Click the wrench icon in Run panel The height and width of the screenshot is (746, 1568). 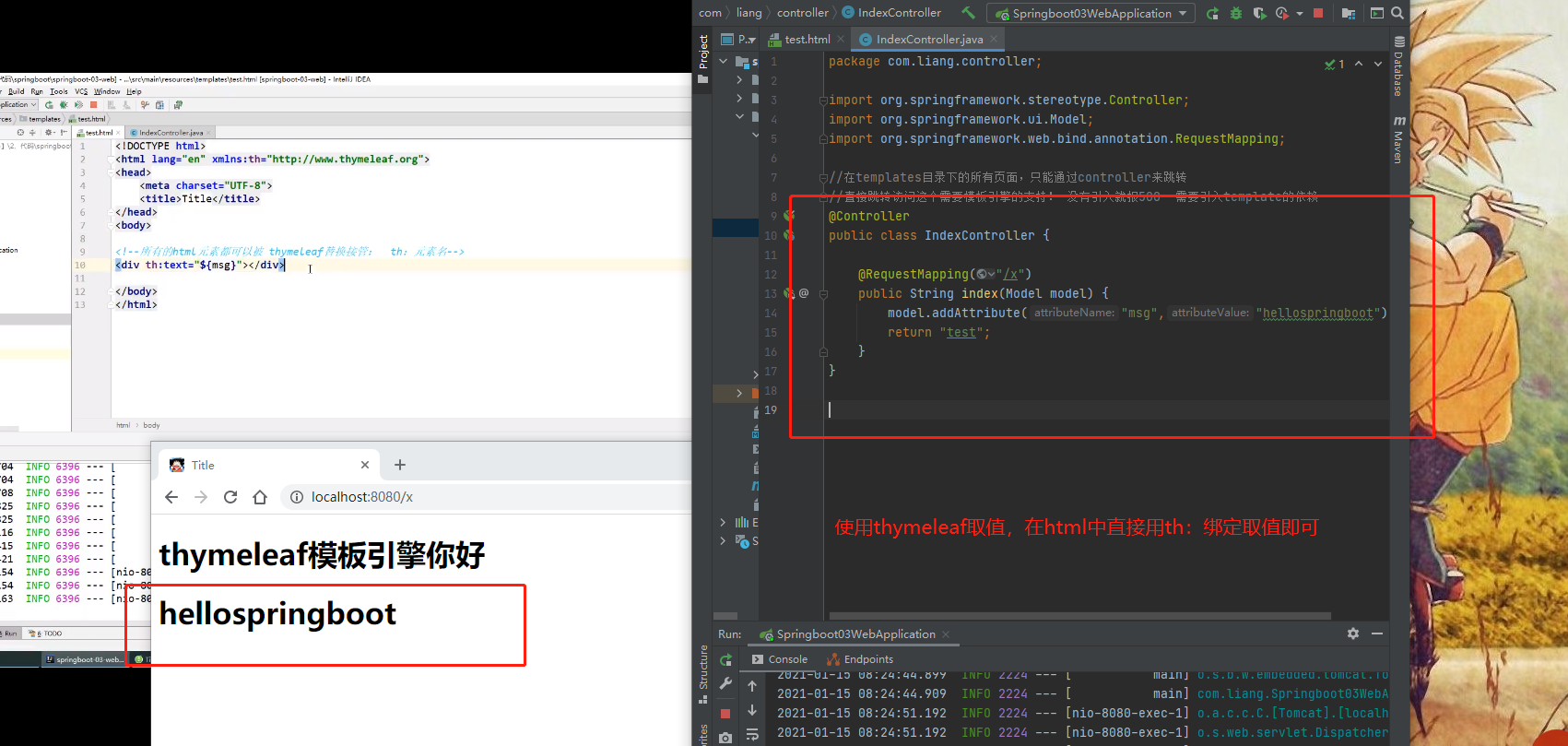725,684
